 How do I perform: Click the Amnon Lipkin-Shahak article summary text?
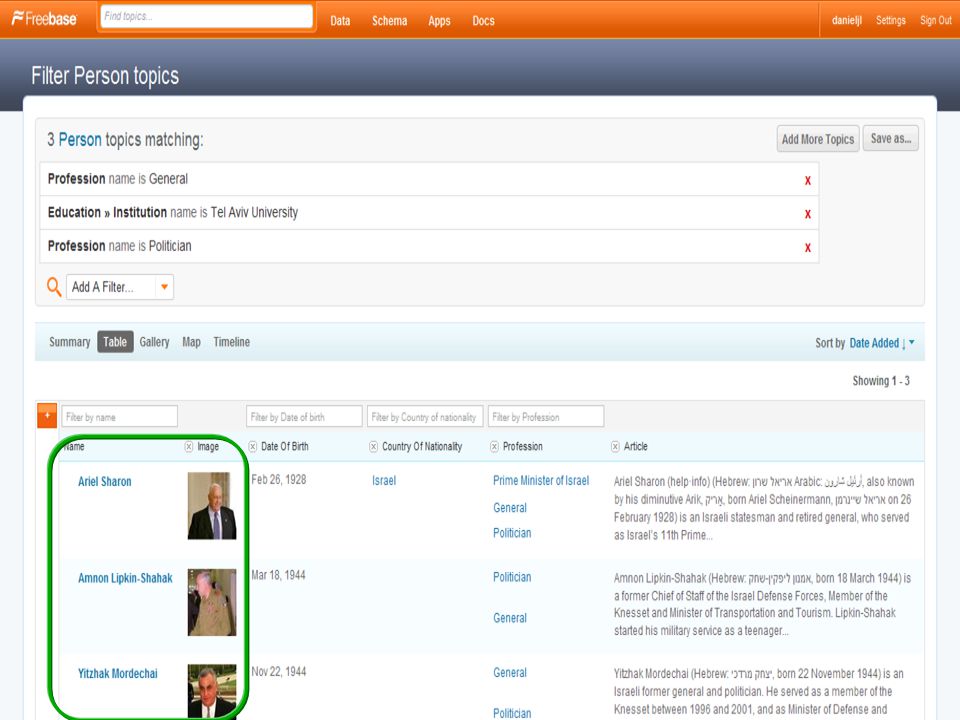tap(762, 604)
